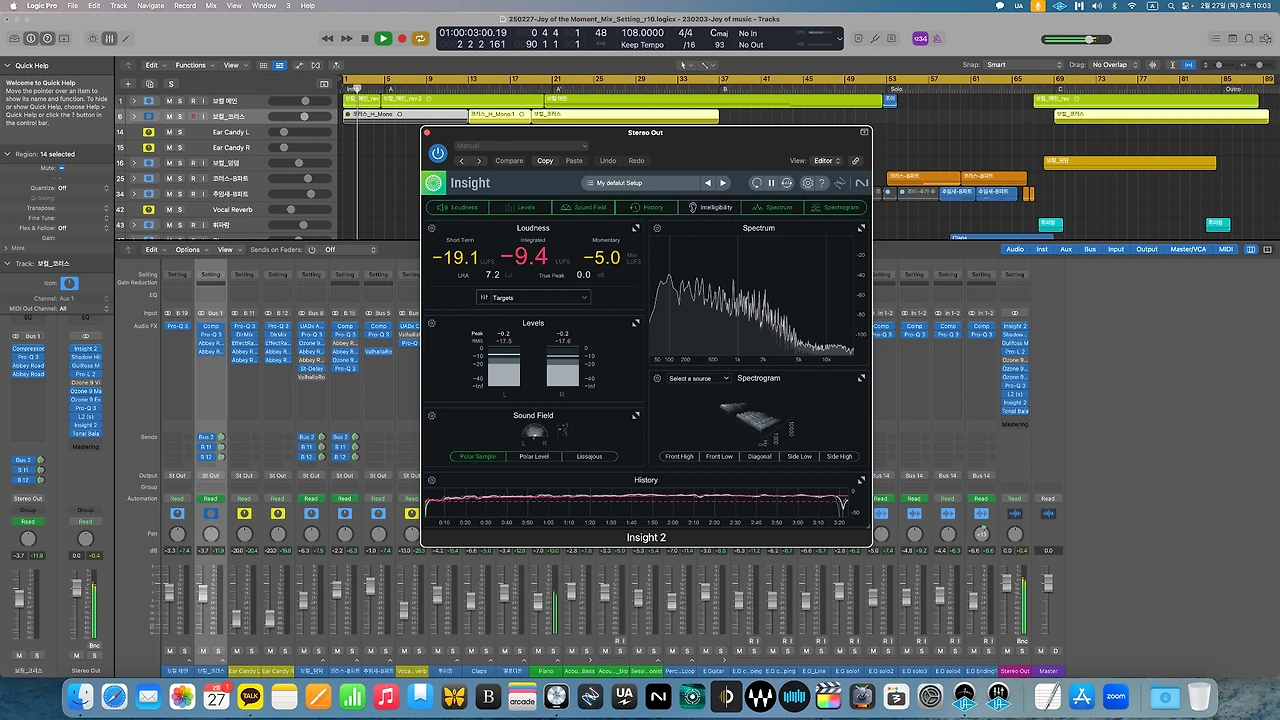The height and width of the screenshot is (720, 1280).
Task: Open the Loudness panel settings gear
Action: pyautogui.click(x=432, y=228)
